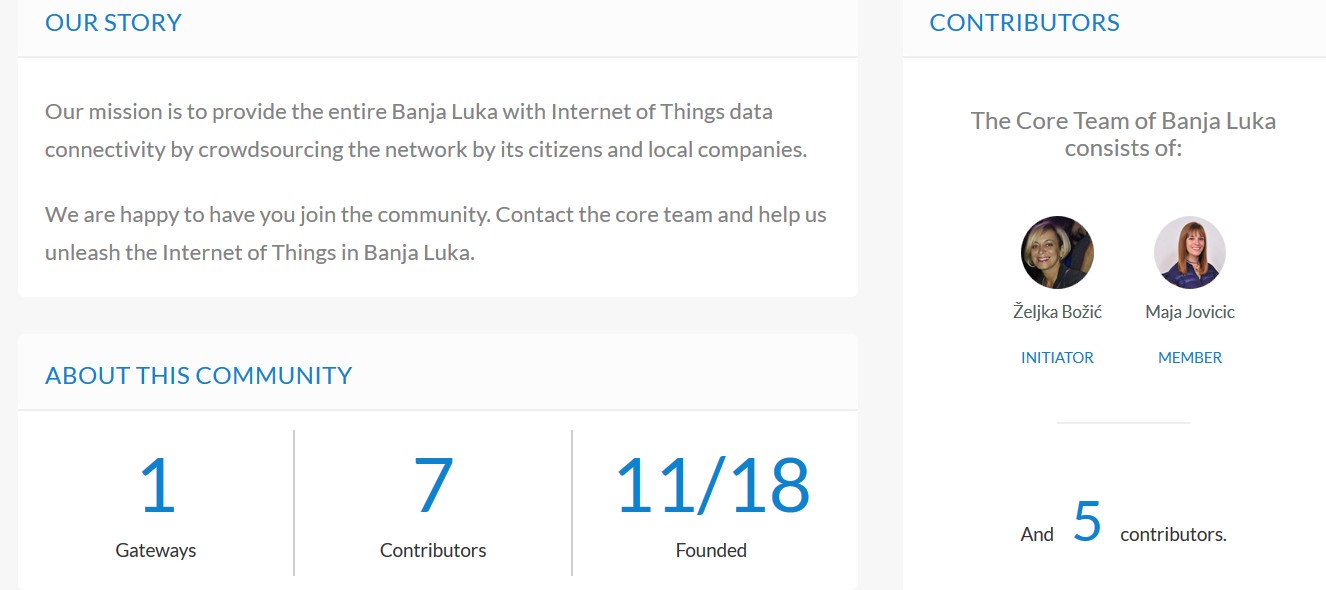Image resolution: width=1326 pixels, height=590 pixels.
Task: Select the Gateways count number 1
Action: pos(156,487)
